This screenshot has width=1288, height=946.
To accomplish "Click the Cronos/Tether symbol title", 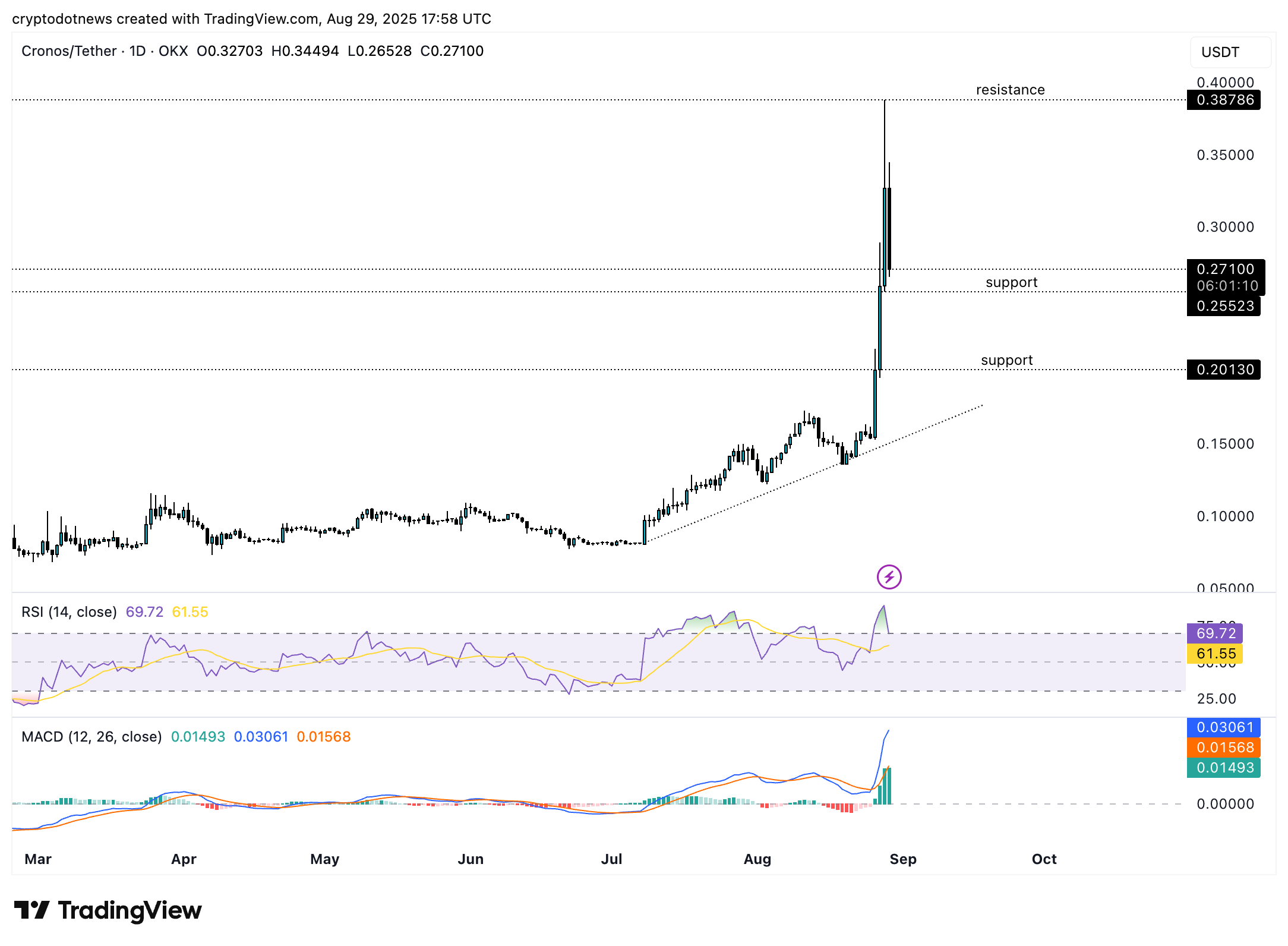I will coord(69,51).
